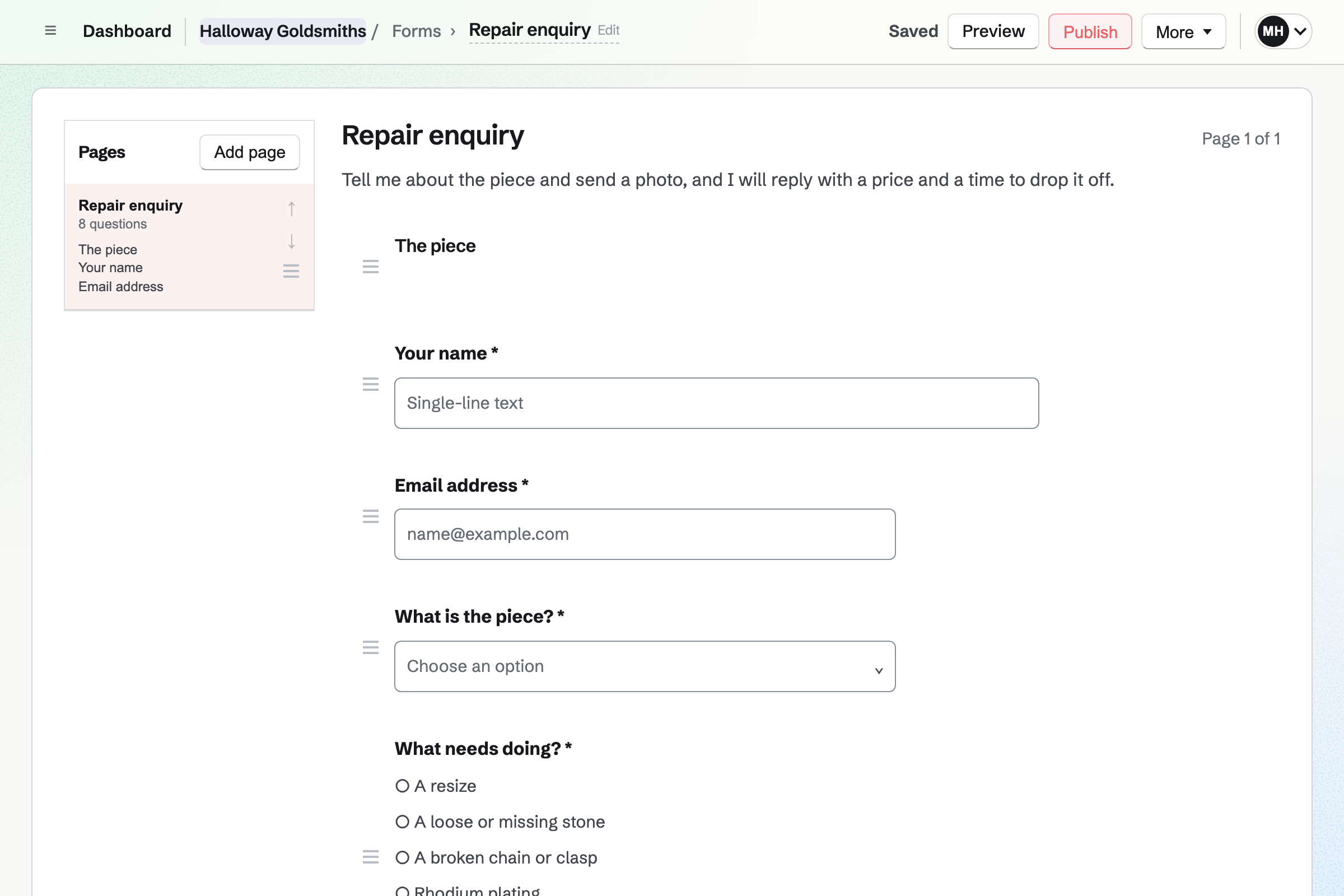Click drag handle beside What needs doing options
1344x896 pixels.
click(371, 857)
